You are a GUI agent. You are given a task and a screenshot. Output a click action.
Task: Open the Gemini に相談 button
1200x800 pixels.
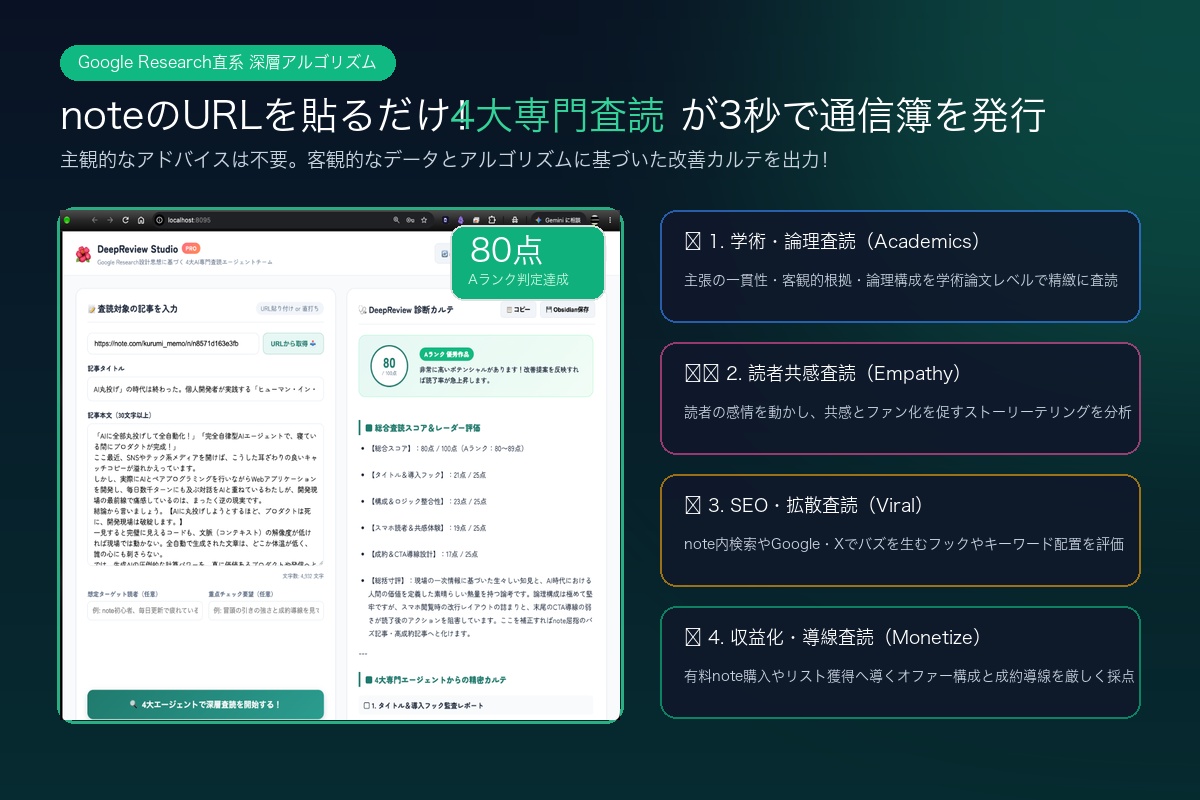[558, 220]
